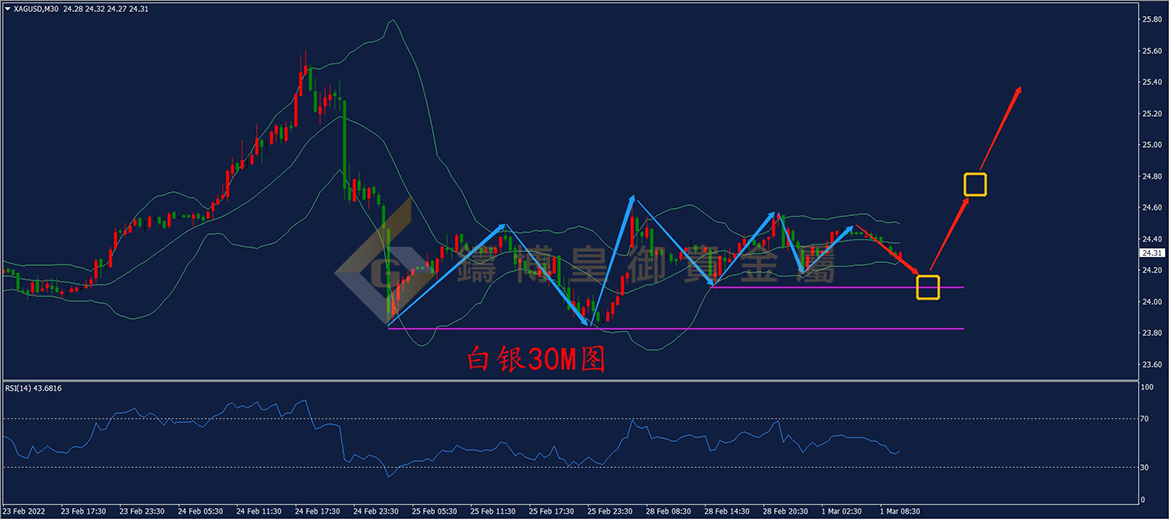
Task: Click the 23.80 price axis label
Action: click(1150, 333)
